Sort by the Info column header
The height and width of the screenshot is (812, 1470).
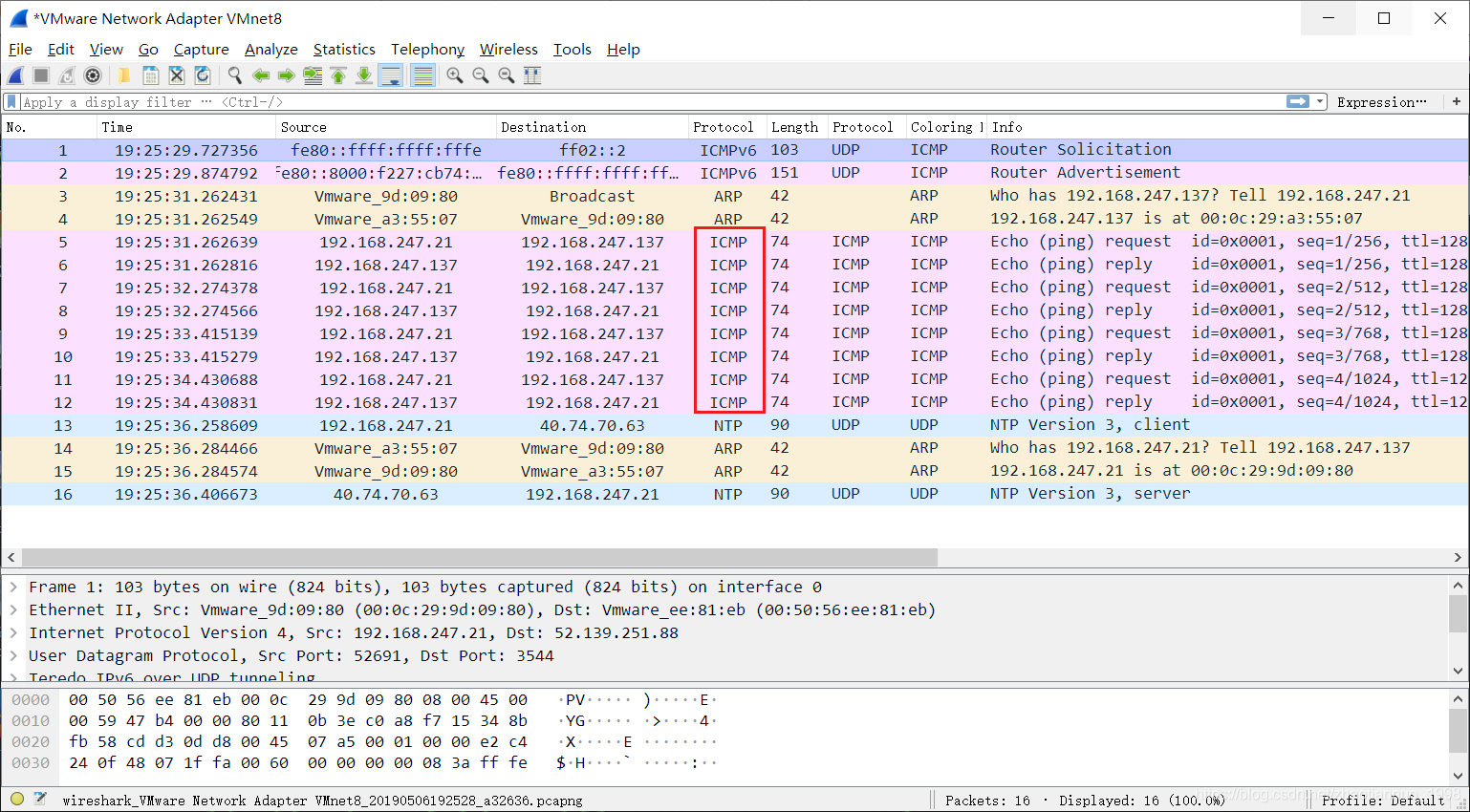1227,127
